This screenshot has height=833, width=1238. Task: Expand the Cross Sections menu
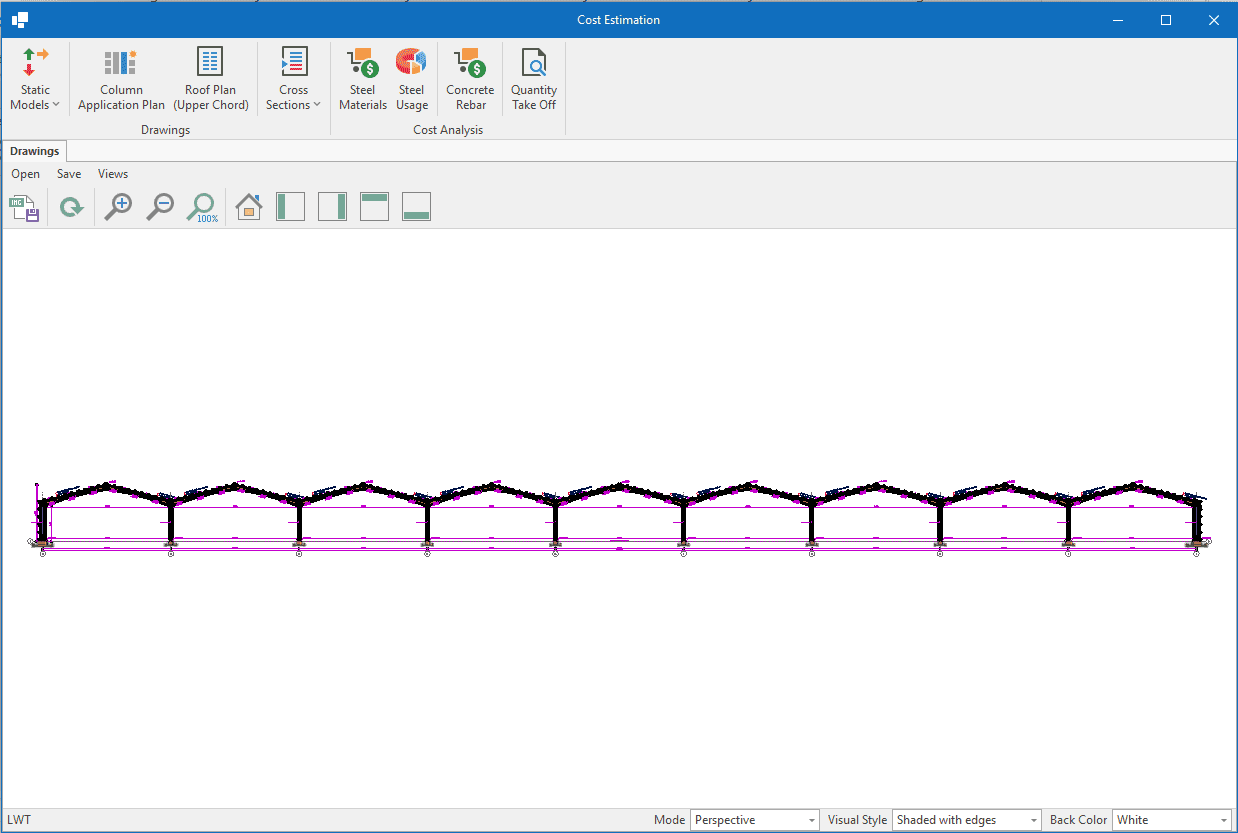point(293,79)
